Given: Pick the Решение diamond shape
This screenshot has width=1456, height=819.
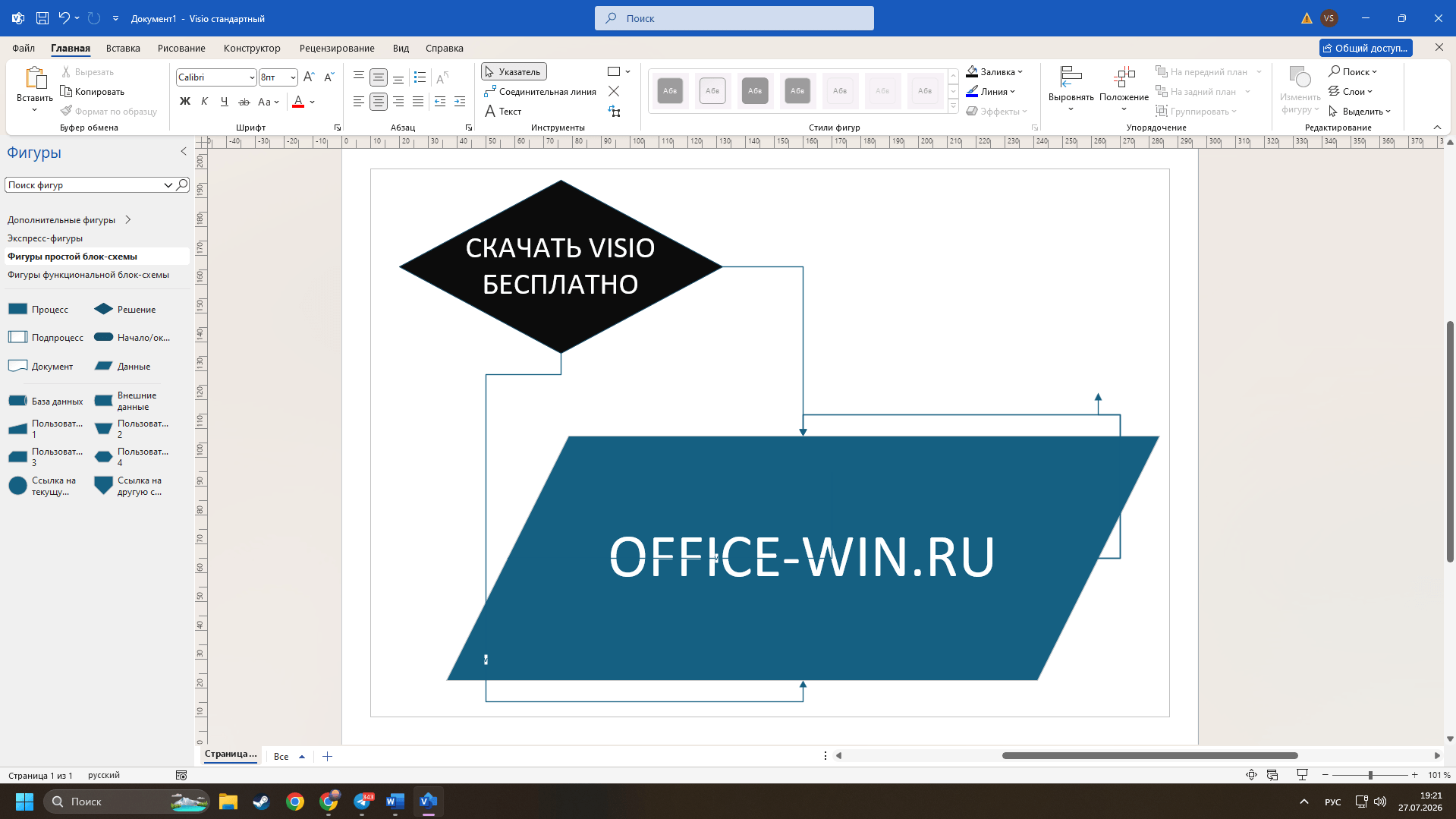Looking at the screenshot, I should 125,310.
